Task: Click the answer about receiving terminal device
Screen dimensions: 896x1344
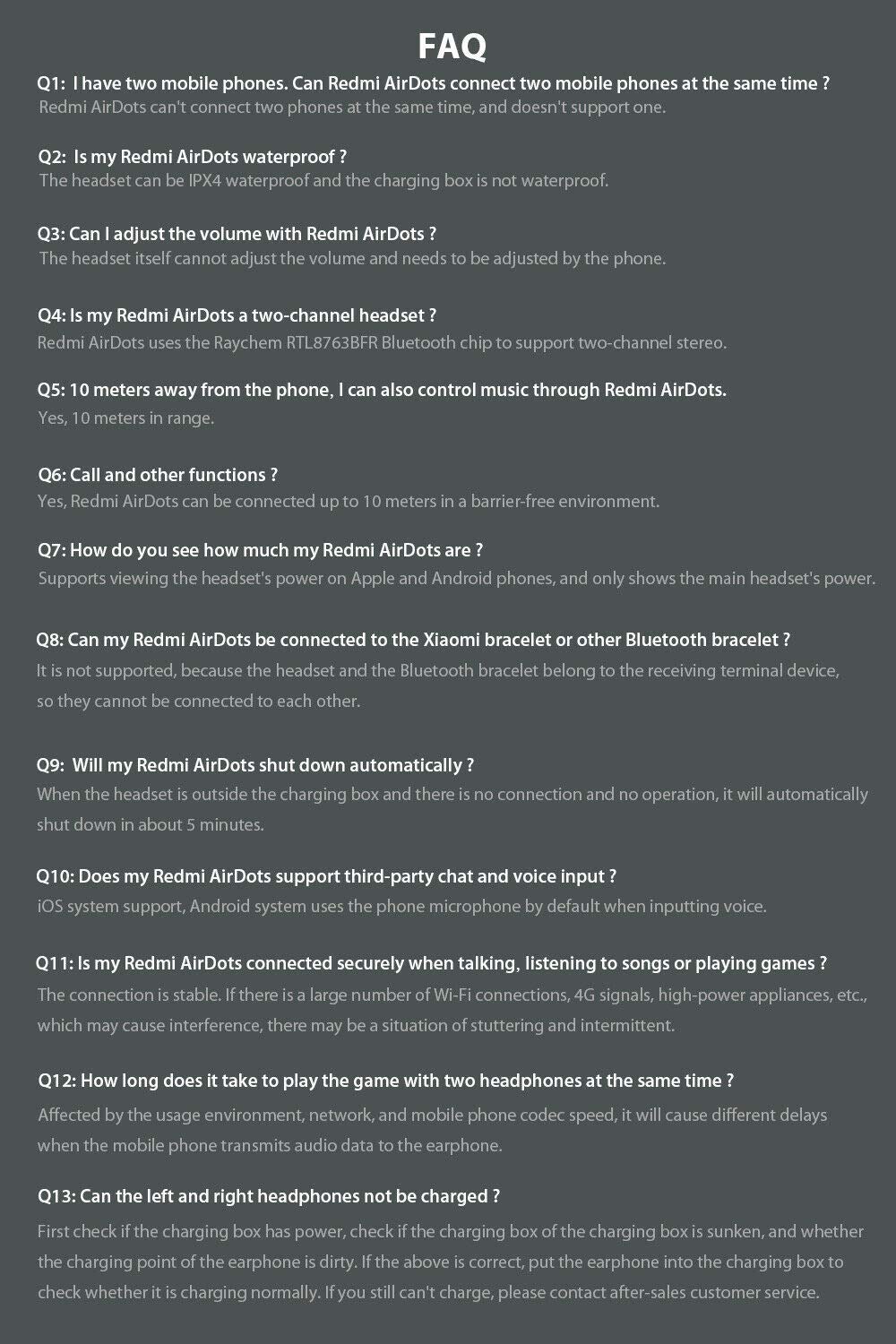Action: [438, 685]
